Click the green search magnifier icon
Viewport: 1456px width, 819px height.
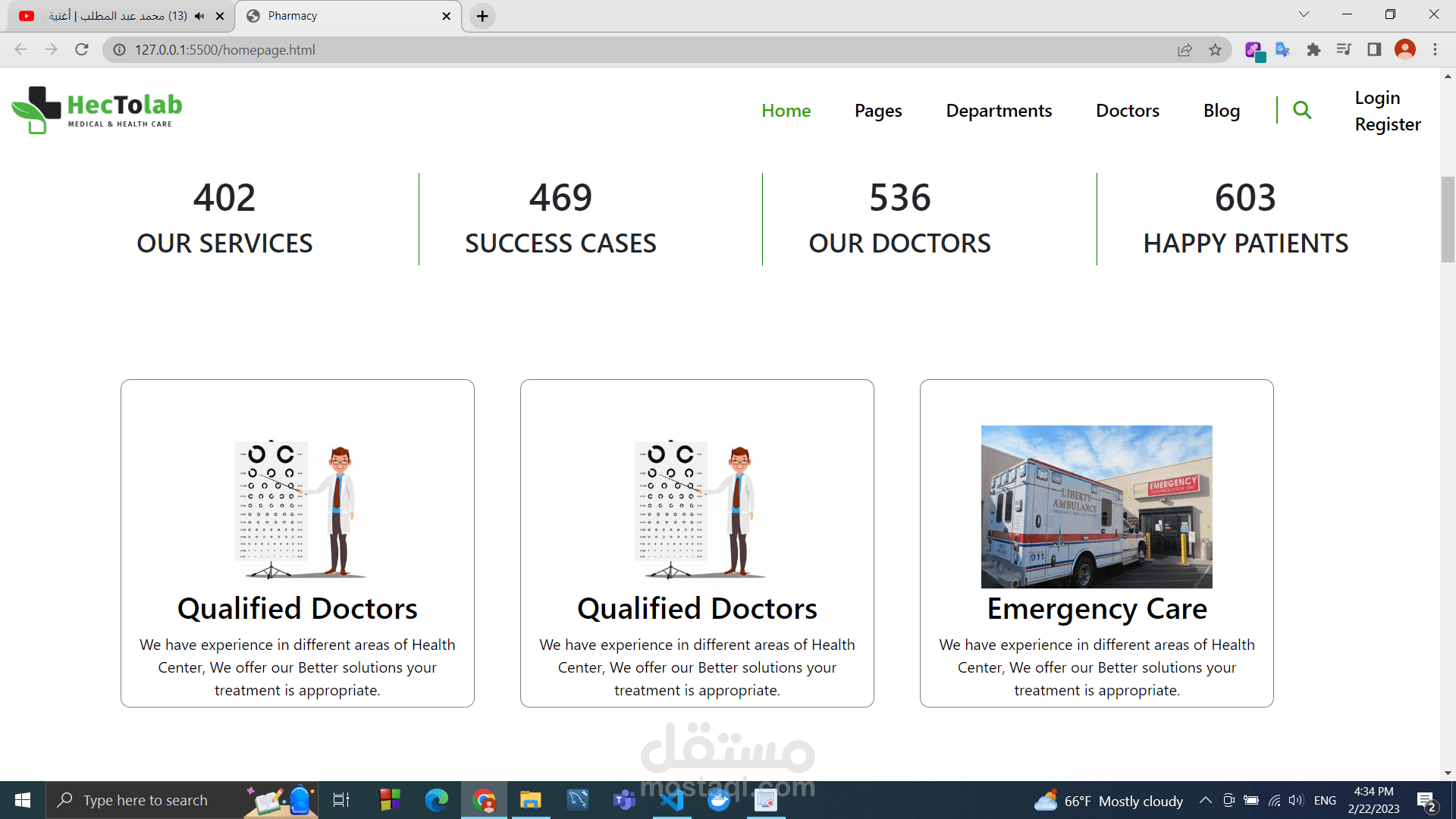[1301, 111]
